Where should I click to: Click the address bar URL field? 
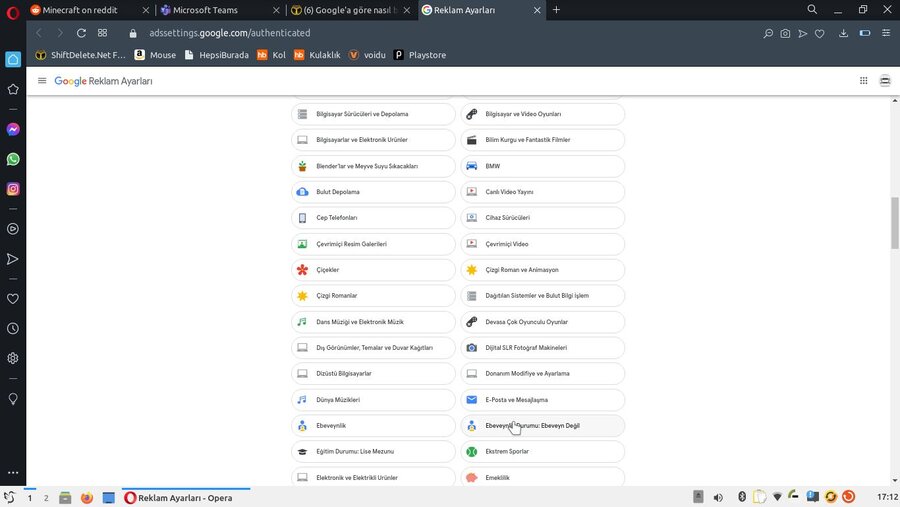click(230, 33)
